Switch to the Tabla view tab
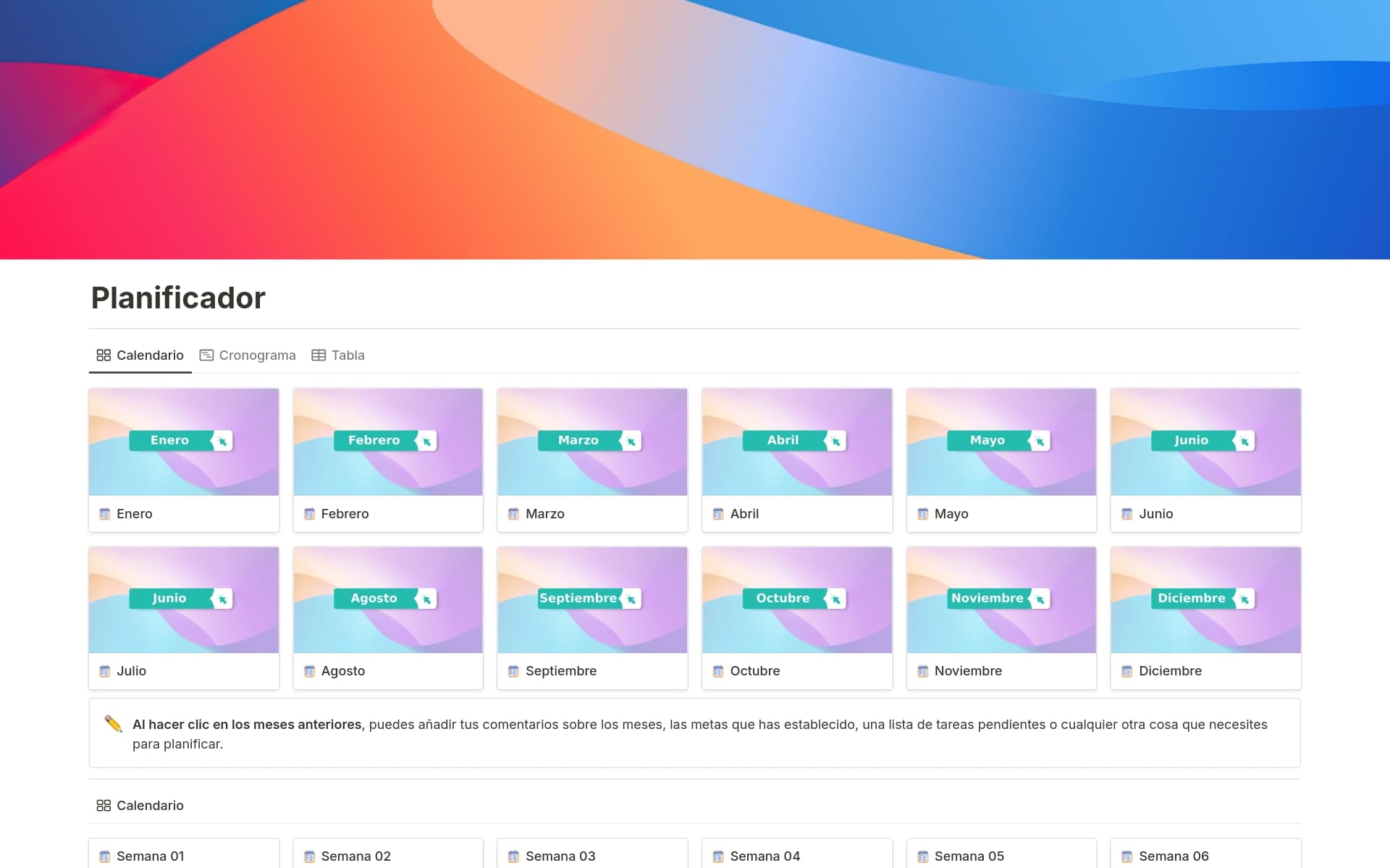Viewport: 1390px width, 868px height. point(338,355)
